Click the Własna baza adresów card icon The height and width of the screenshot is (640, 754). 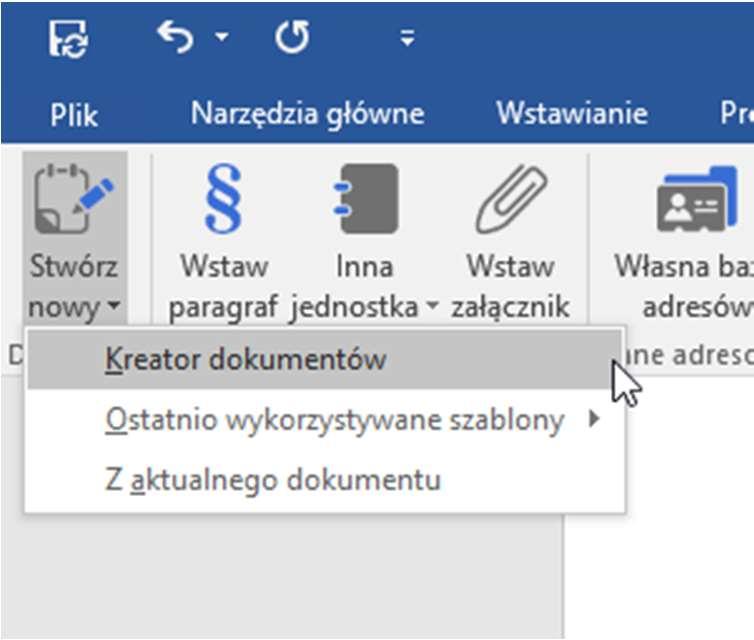tap(697, 199)
